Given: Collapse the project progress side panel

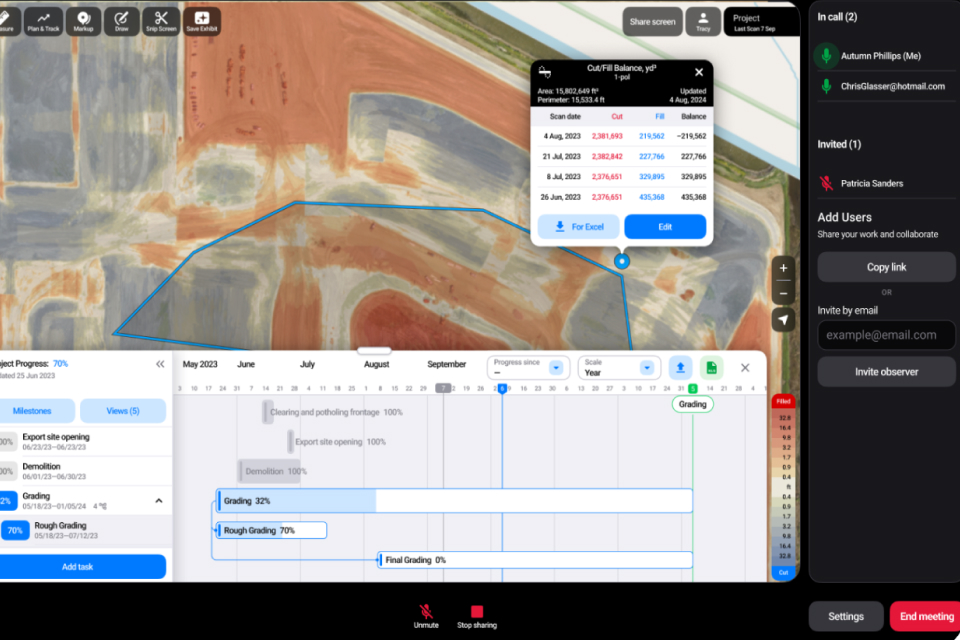Looking at the screenshot, I should pyautogui.click(x=160, y=364).
